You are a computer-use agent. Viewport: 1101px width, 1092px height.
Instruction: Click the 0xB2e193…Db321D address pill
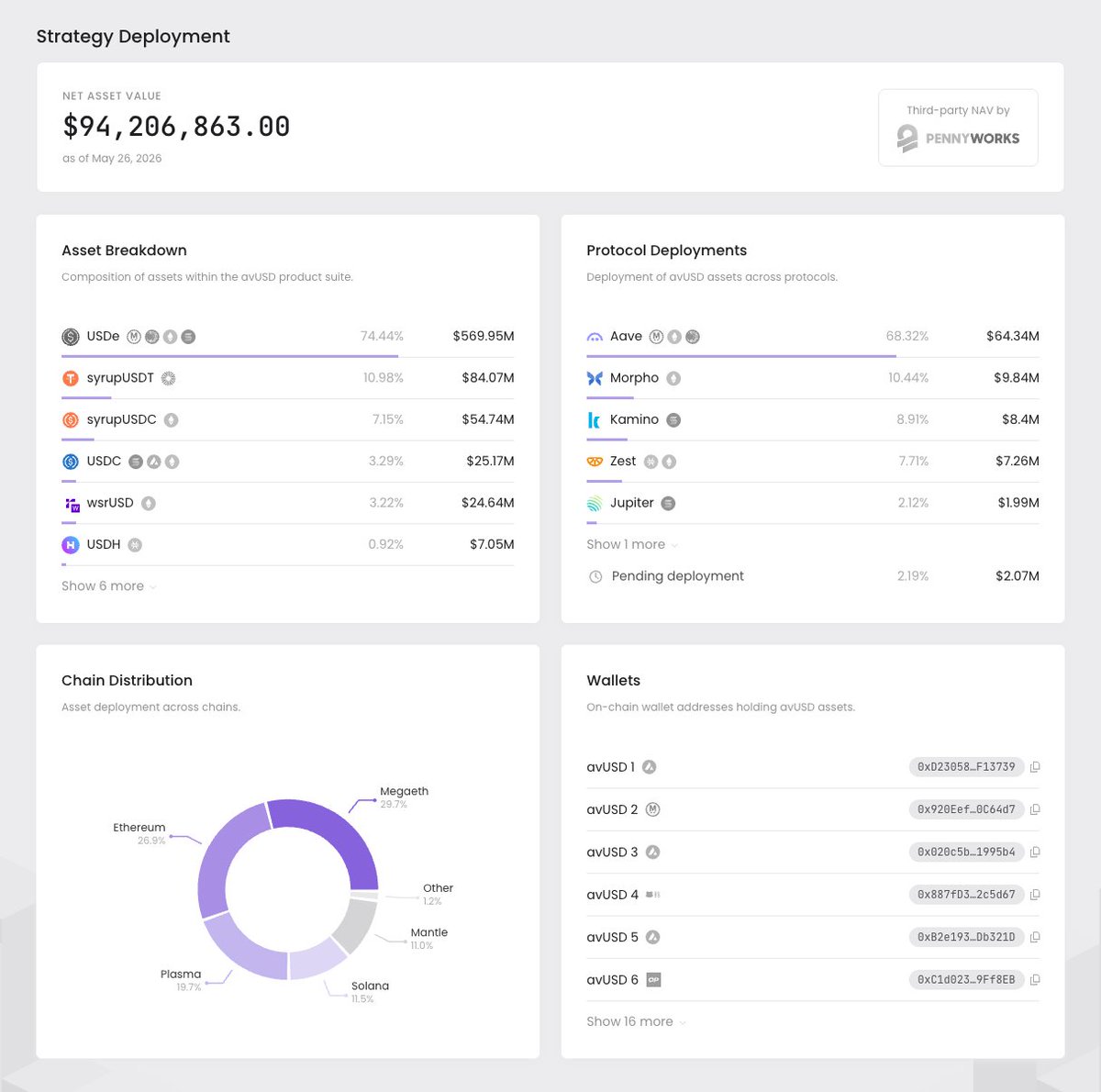click(x=966, y=937)
